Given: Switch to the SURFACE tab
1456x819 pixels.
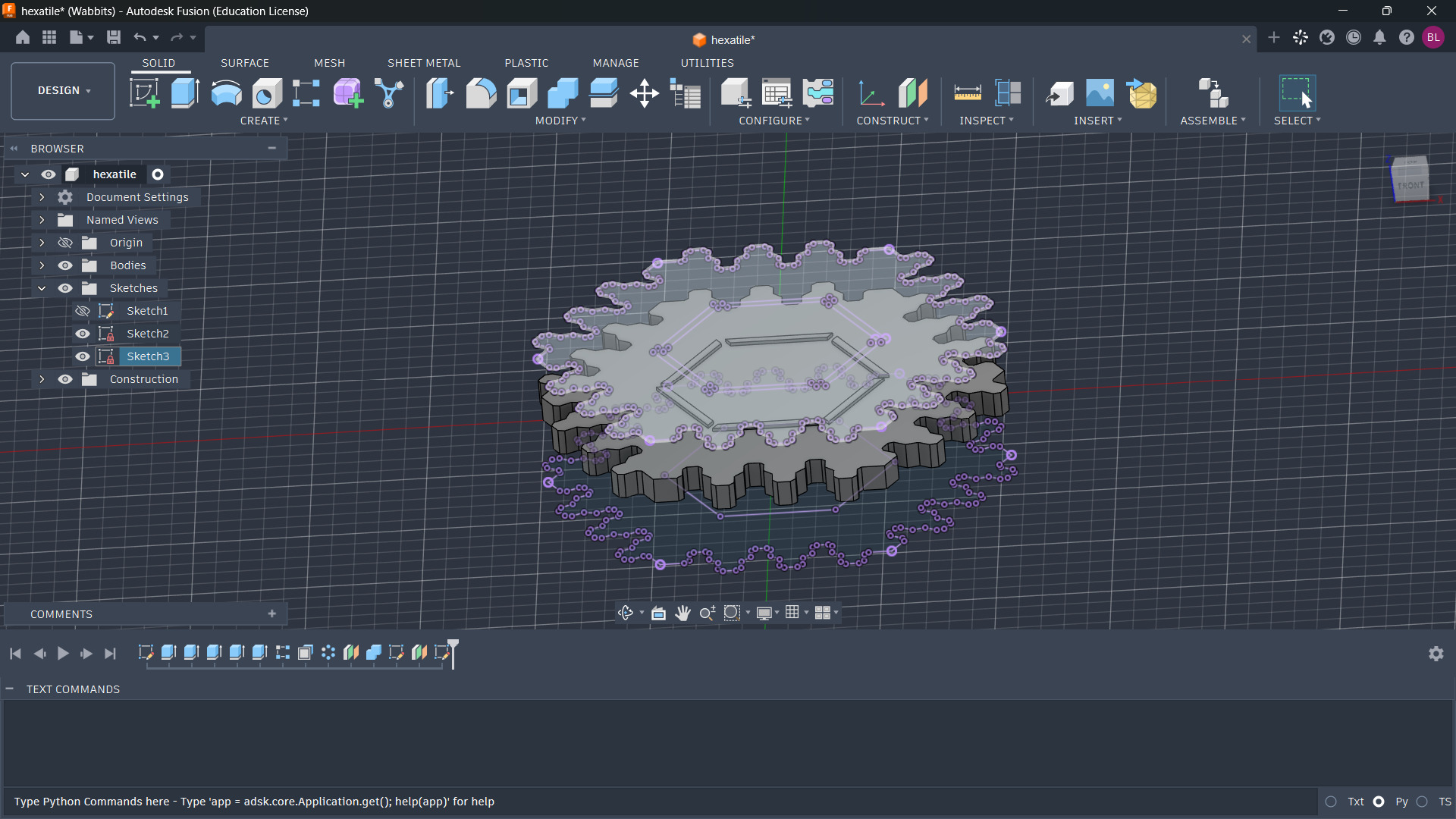Looking at the screenshot, I should point(245,63).
